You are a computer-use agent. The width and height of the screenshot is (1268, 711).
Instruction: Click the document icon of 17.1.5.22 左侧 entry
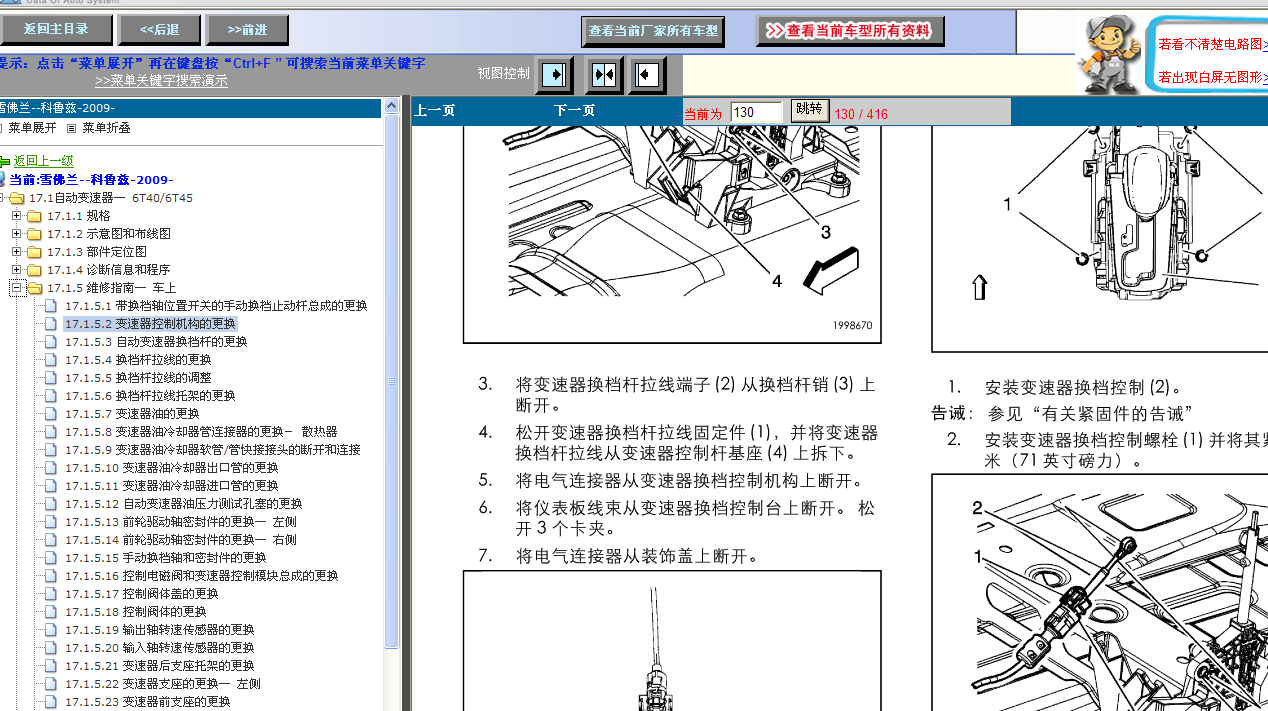(x=50, y=684)
